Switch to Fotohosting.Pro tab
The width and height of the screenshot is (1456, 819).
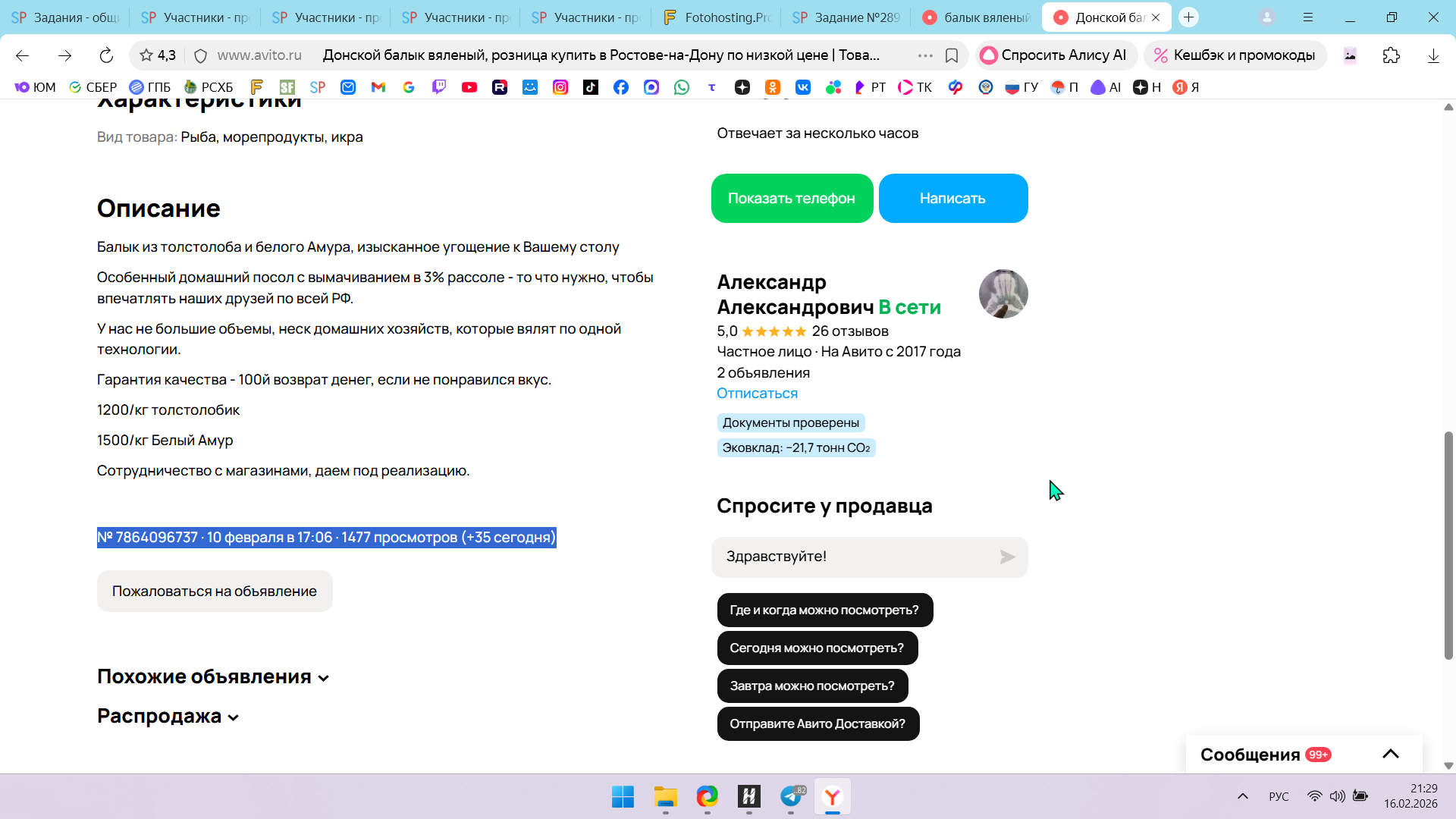point(717,17)
